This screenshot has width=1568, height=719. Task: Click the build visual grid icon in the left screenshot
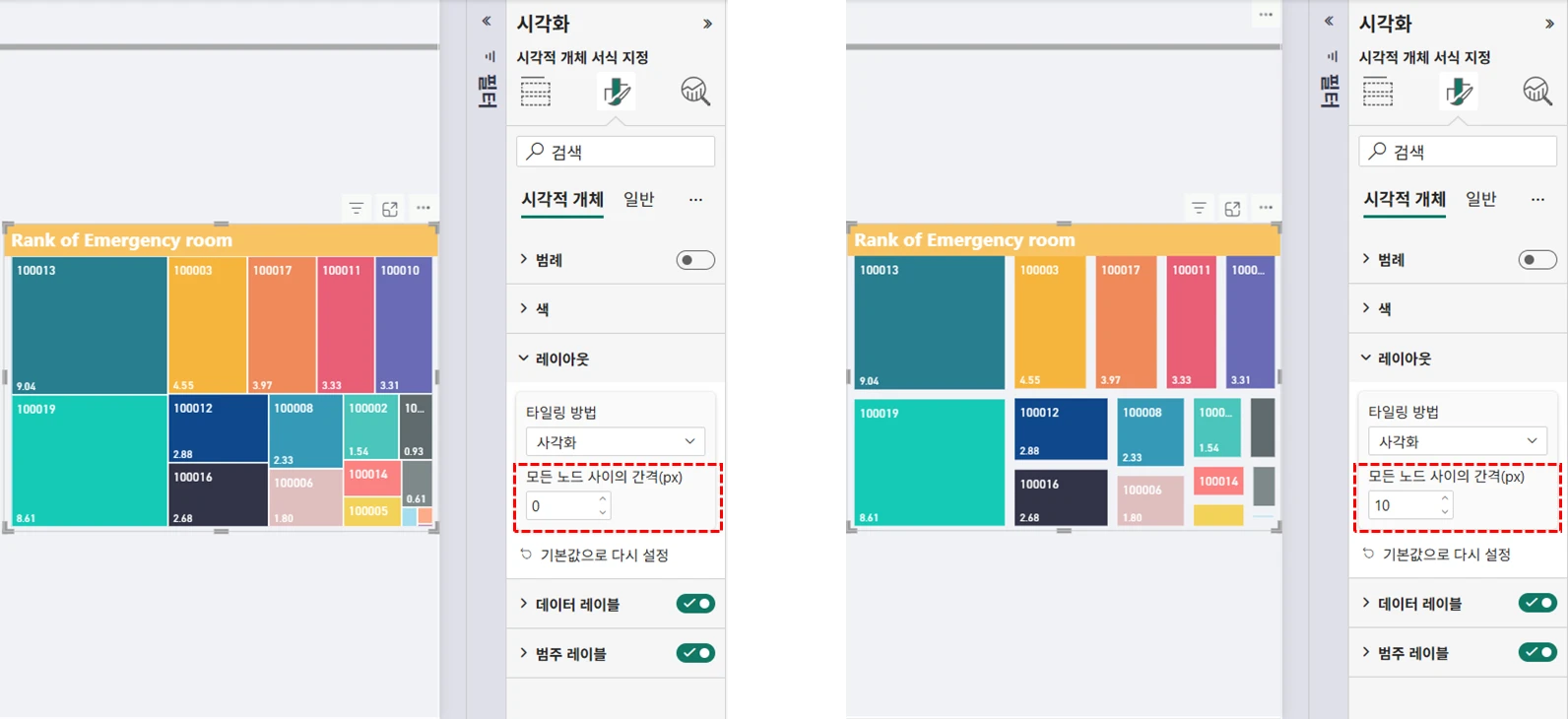coord(536,92)
